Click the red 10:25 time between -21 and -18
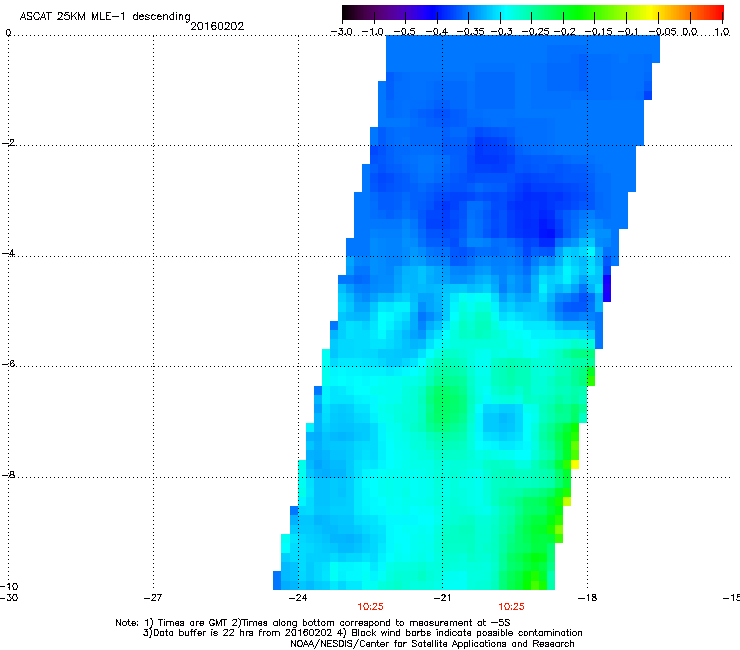The width and height of the screenshot is (740, 650). pos(512,607)
